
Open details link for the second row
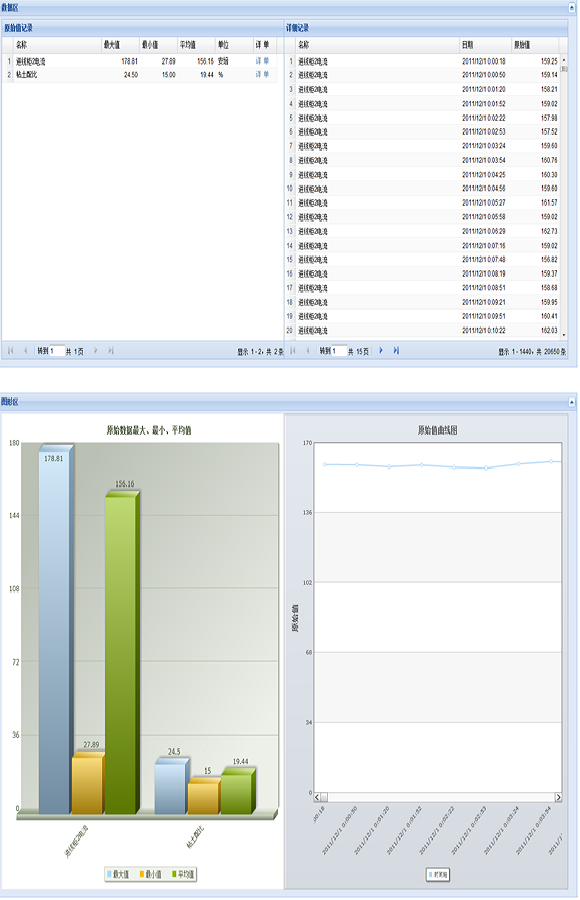click(262, 75)
